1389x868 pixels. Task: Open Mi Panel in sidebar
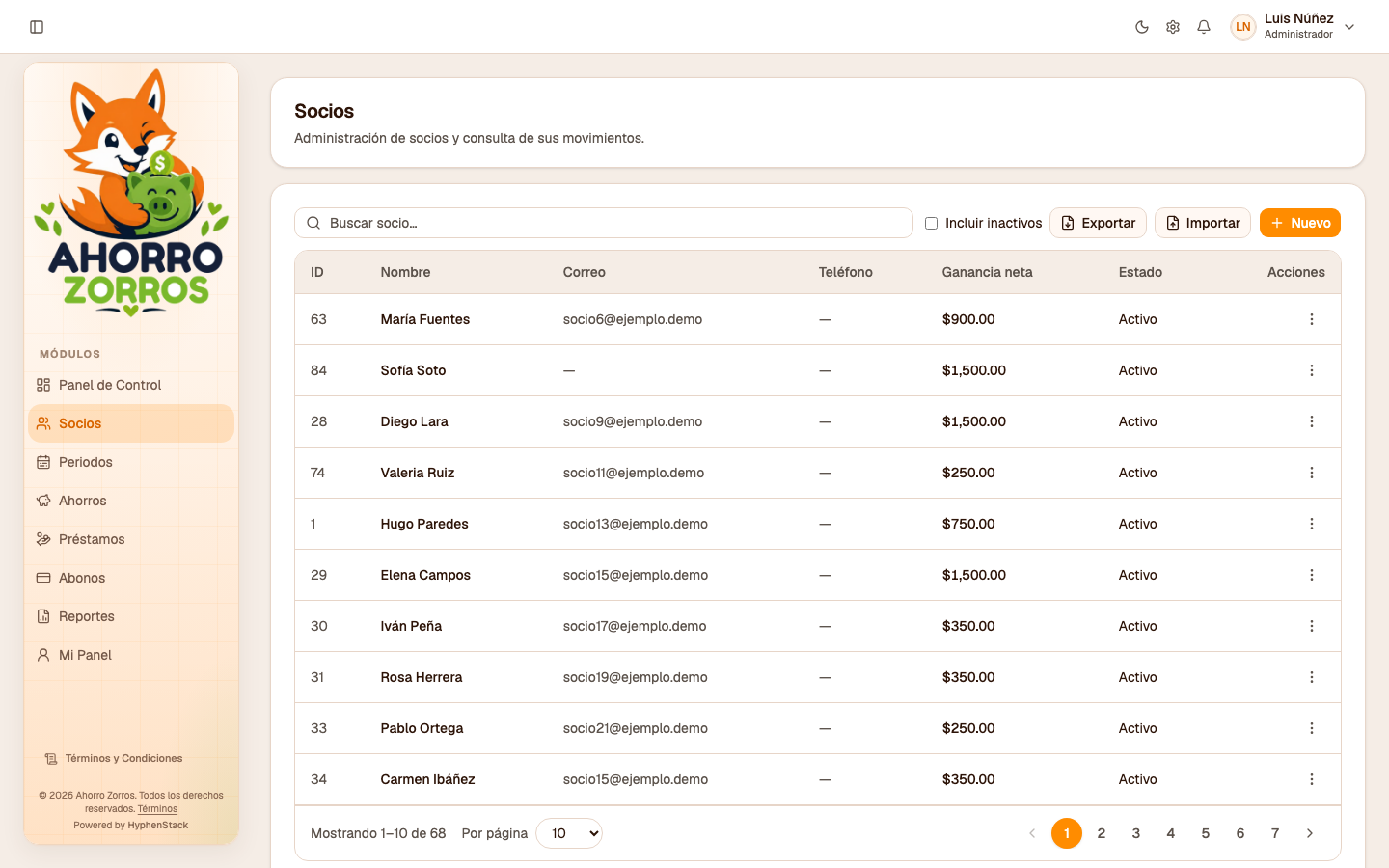coord(131,655)
